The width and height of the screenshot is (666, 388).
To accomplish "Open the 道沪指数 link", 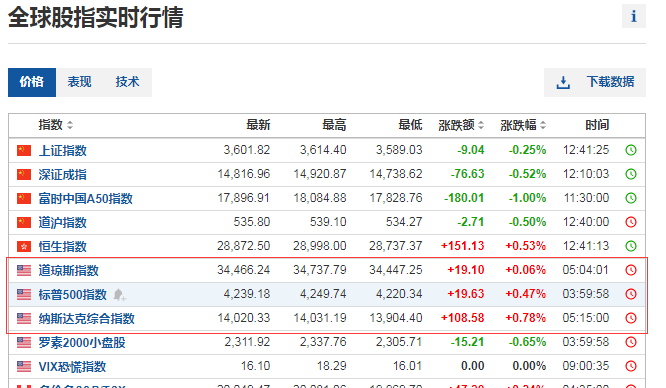I will (62, 222).
